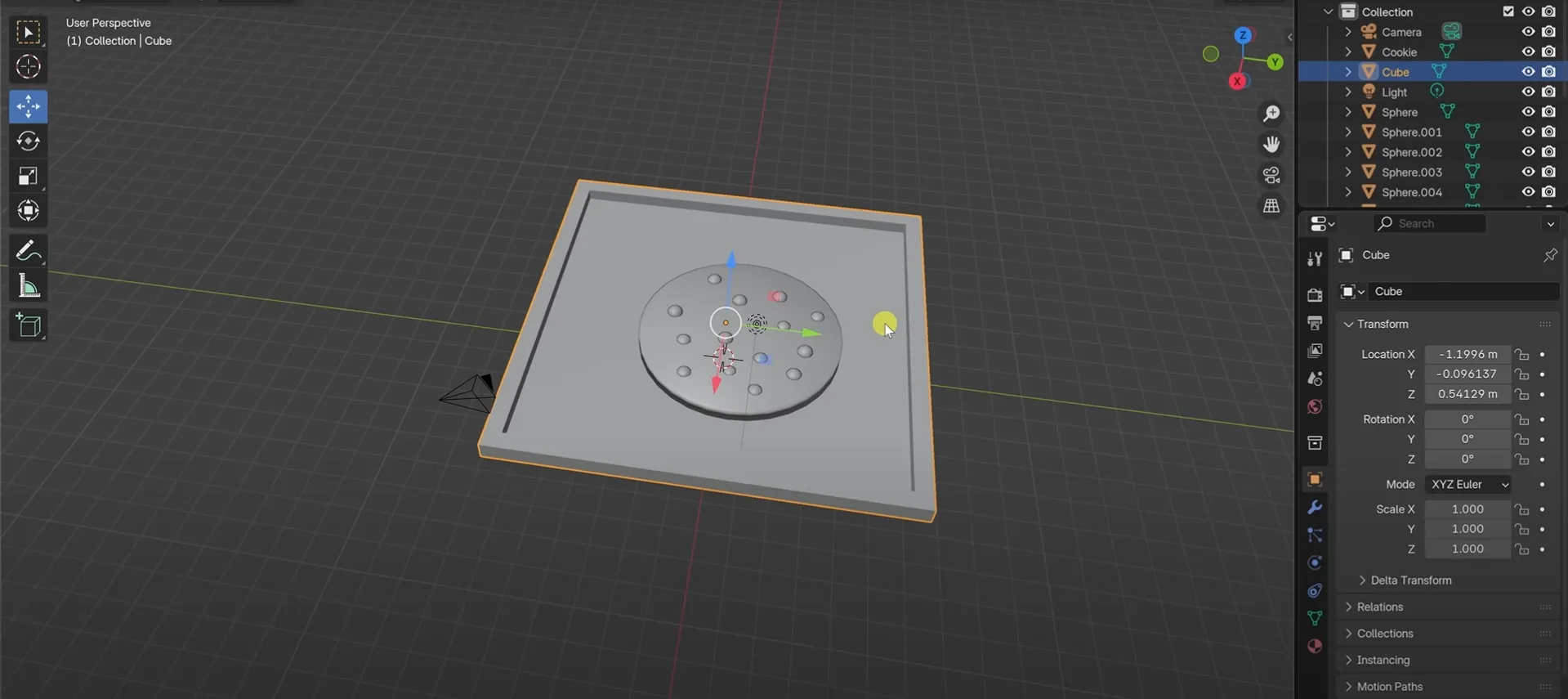Toggle visibility of Sphere.002
Viewport: 1568px width, 699px height.
pos(1527,152)
